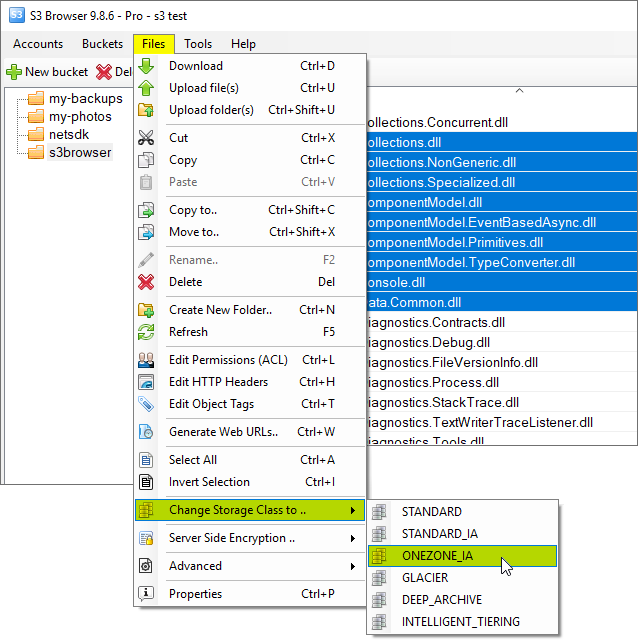Choose ONEZONE_IA storage class

462,556
